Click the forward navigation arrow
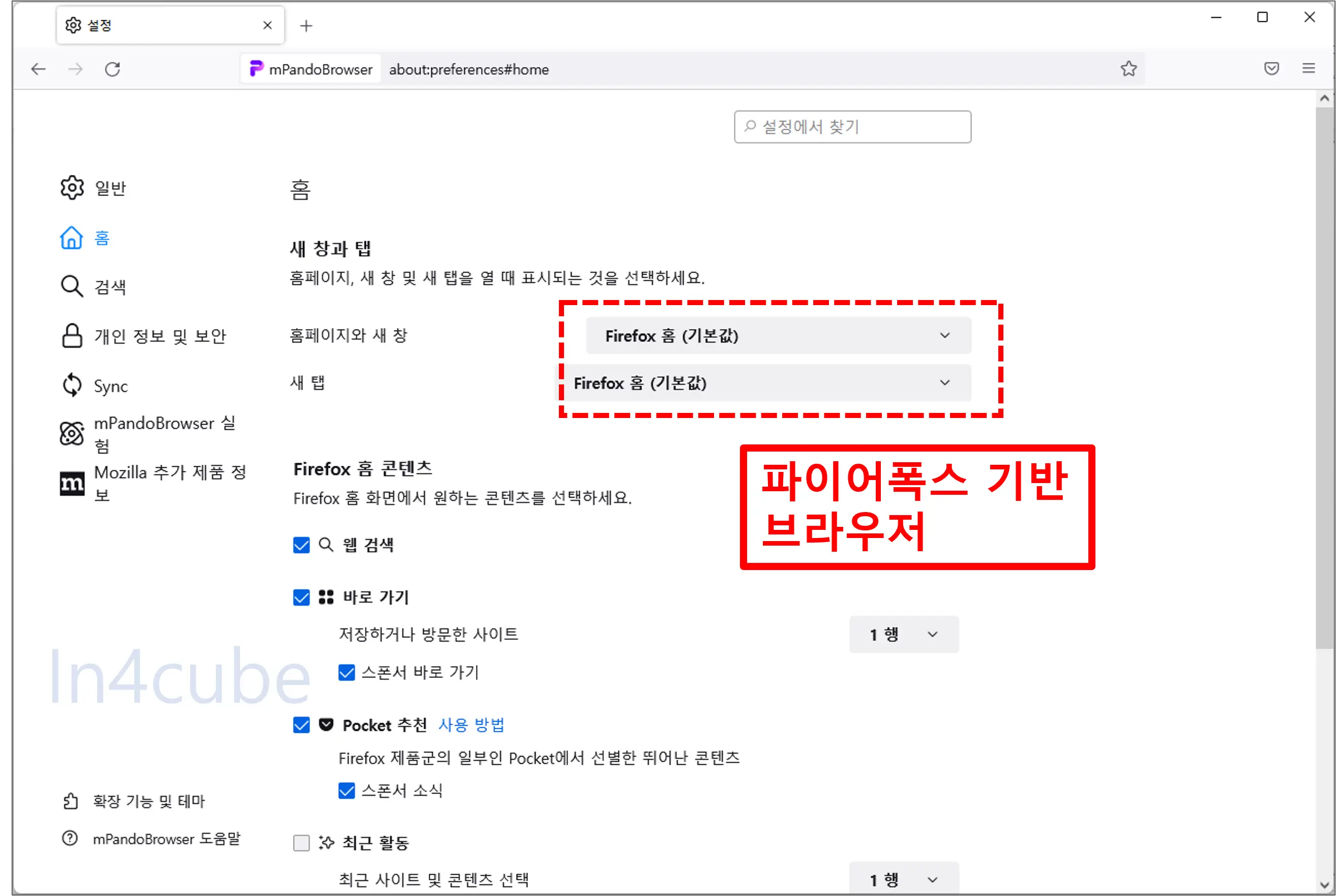The height and width of the screenshot is (896, 1336). 75,69
